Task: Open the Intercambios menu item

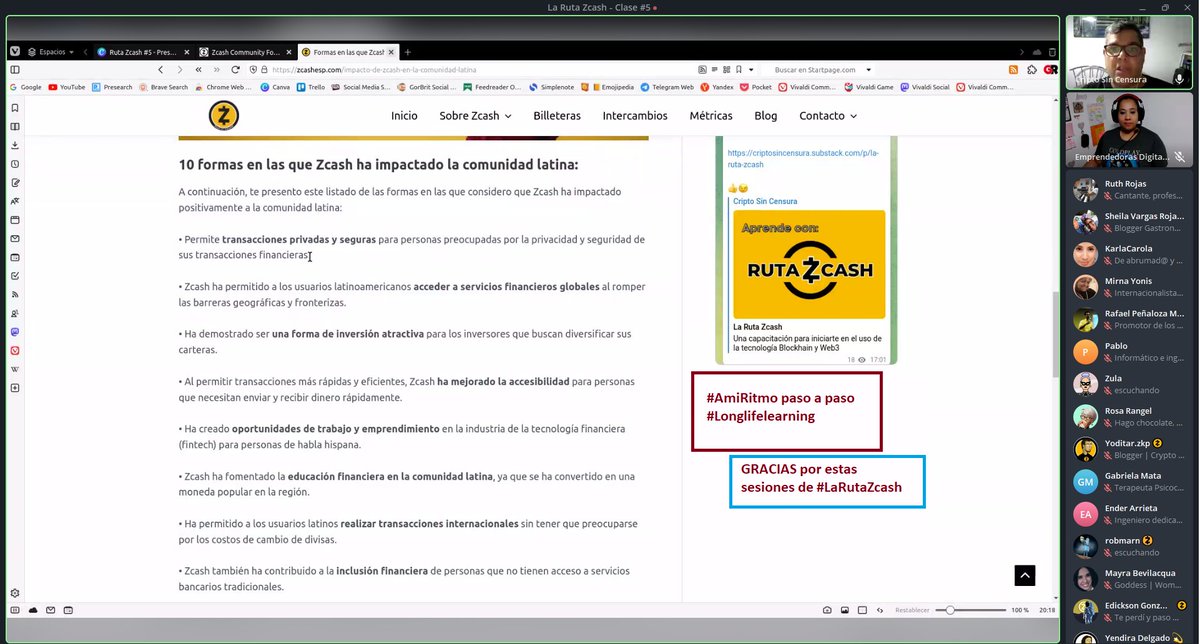Action: point(635,116)
